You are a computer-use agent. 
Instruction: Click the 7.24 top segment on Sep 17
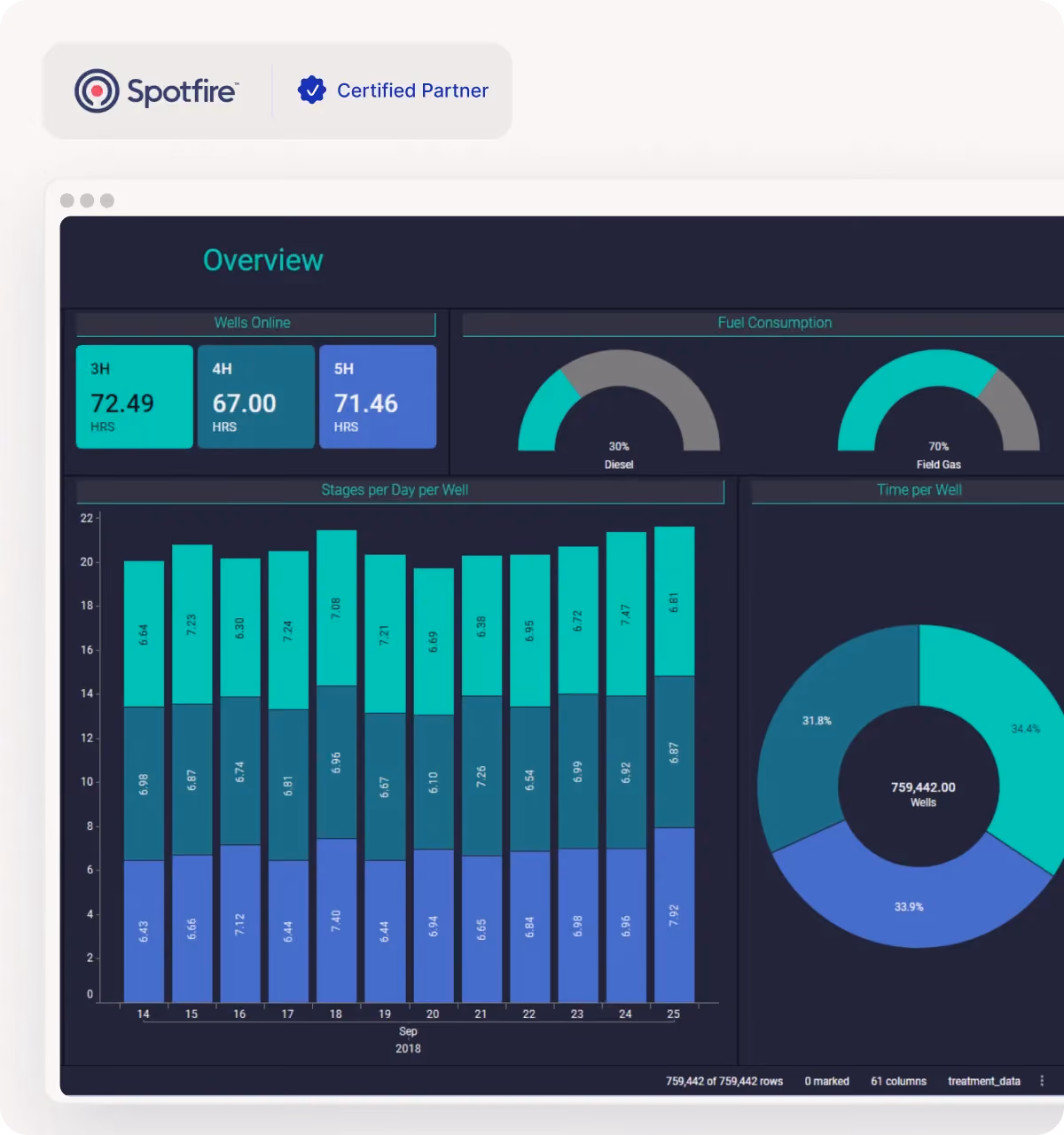pos(288,630)
